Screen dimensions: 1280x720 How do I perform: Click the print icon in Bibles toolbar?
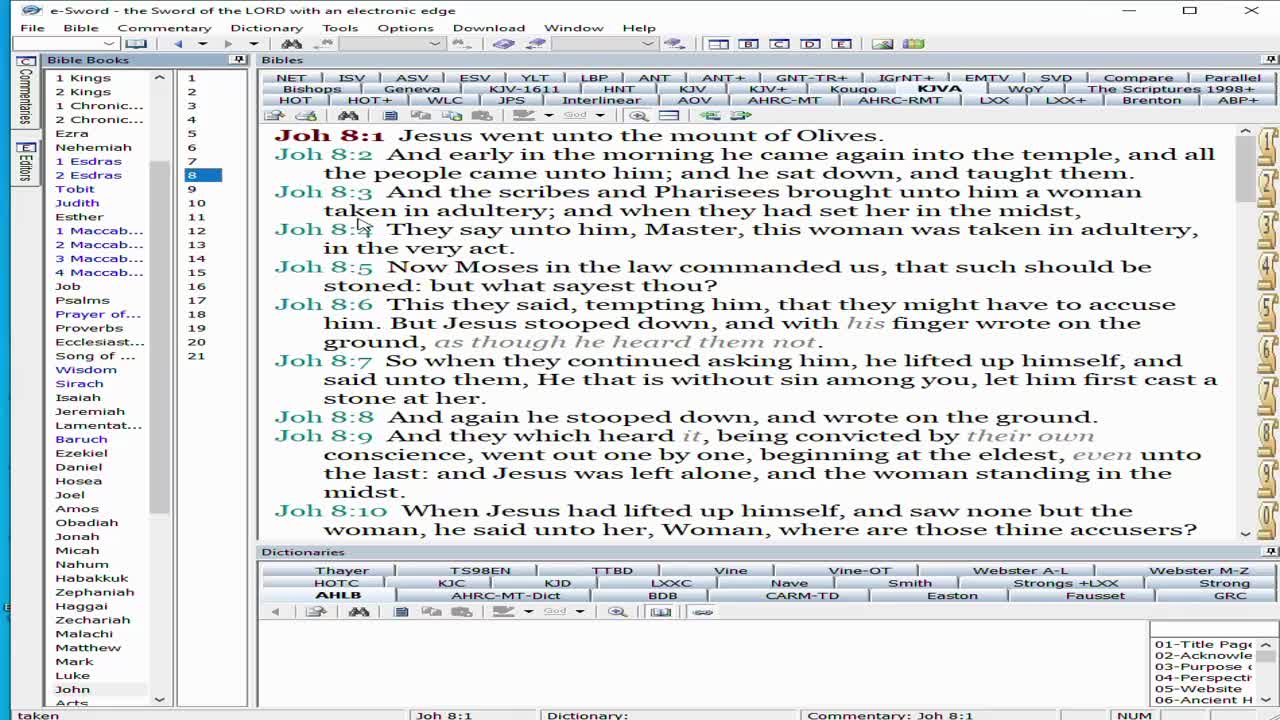306,116
